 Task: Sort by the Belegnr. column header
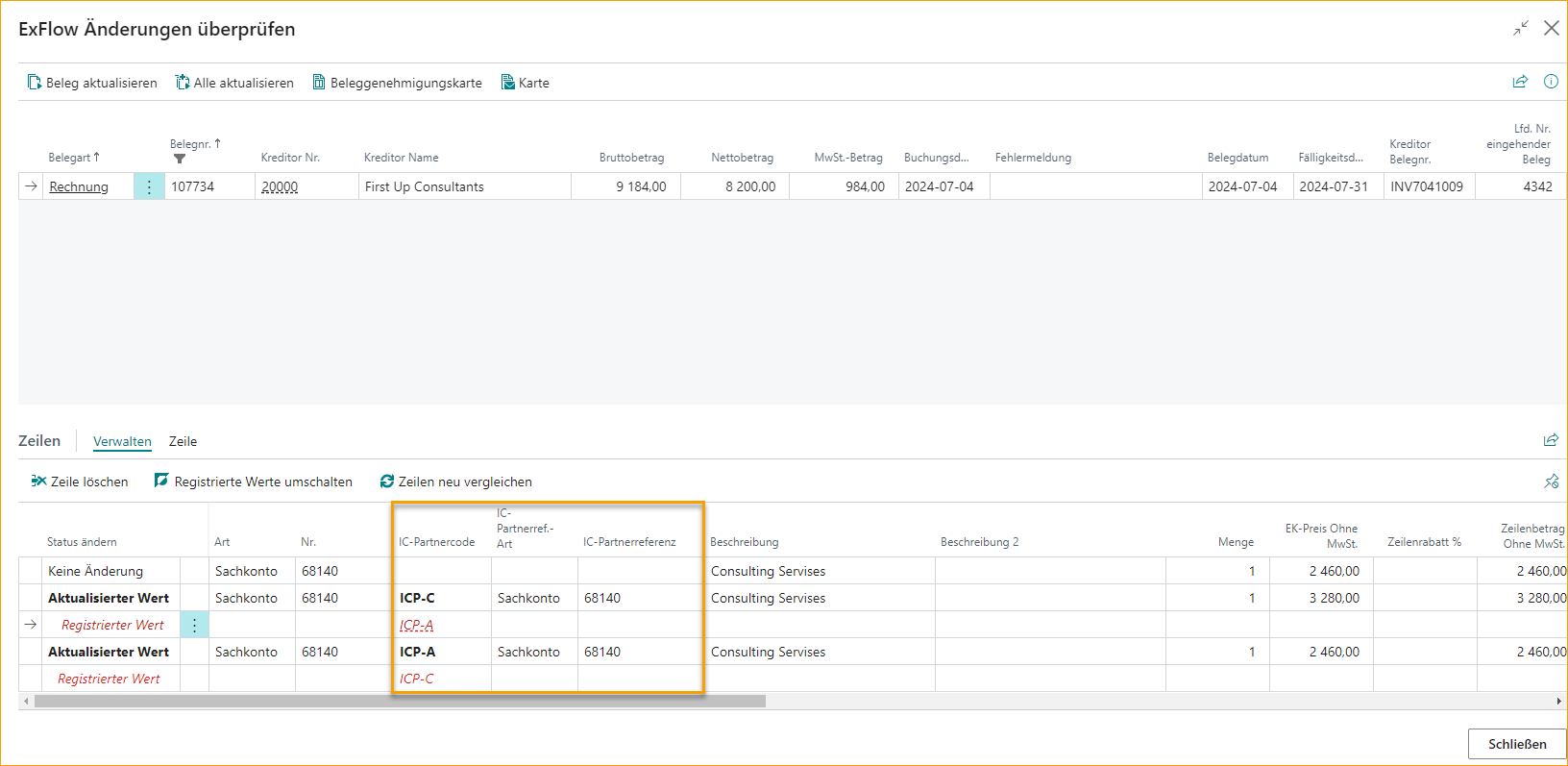coord(195,144)
